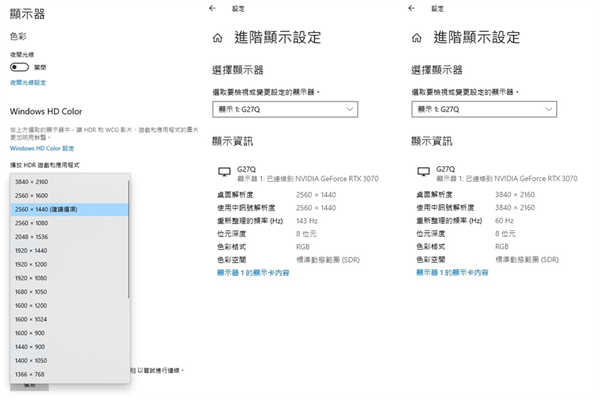Select 2560 × 1600 in the resolution list
The height and width of the screenshot is (400, 600).
70,196
